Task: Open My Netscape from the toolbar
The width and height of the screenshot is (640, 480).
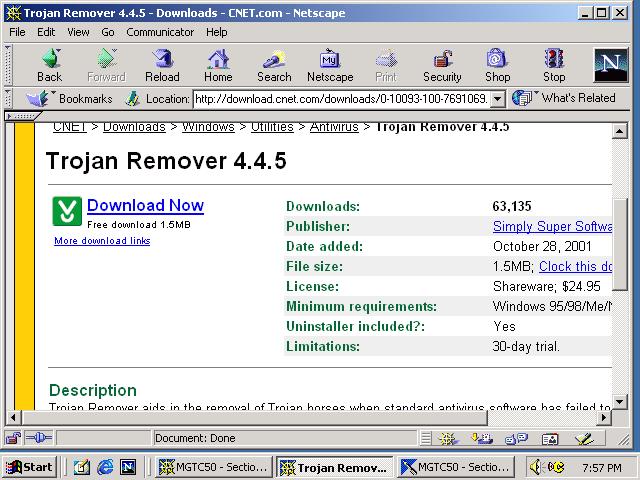Action: (x=330, y=65)
